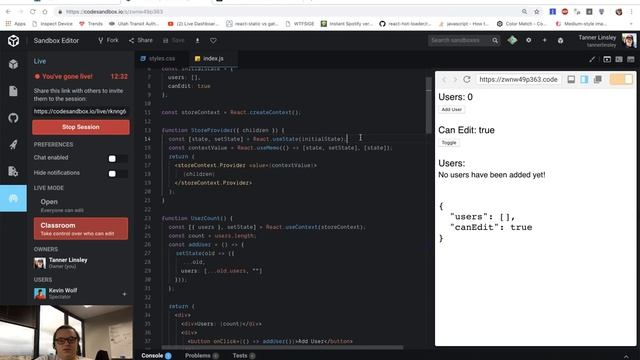Add Kevin Wolf as editor with plus

coord(124,294)
